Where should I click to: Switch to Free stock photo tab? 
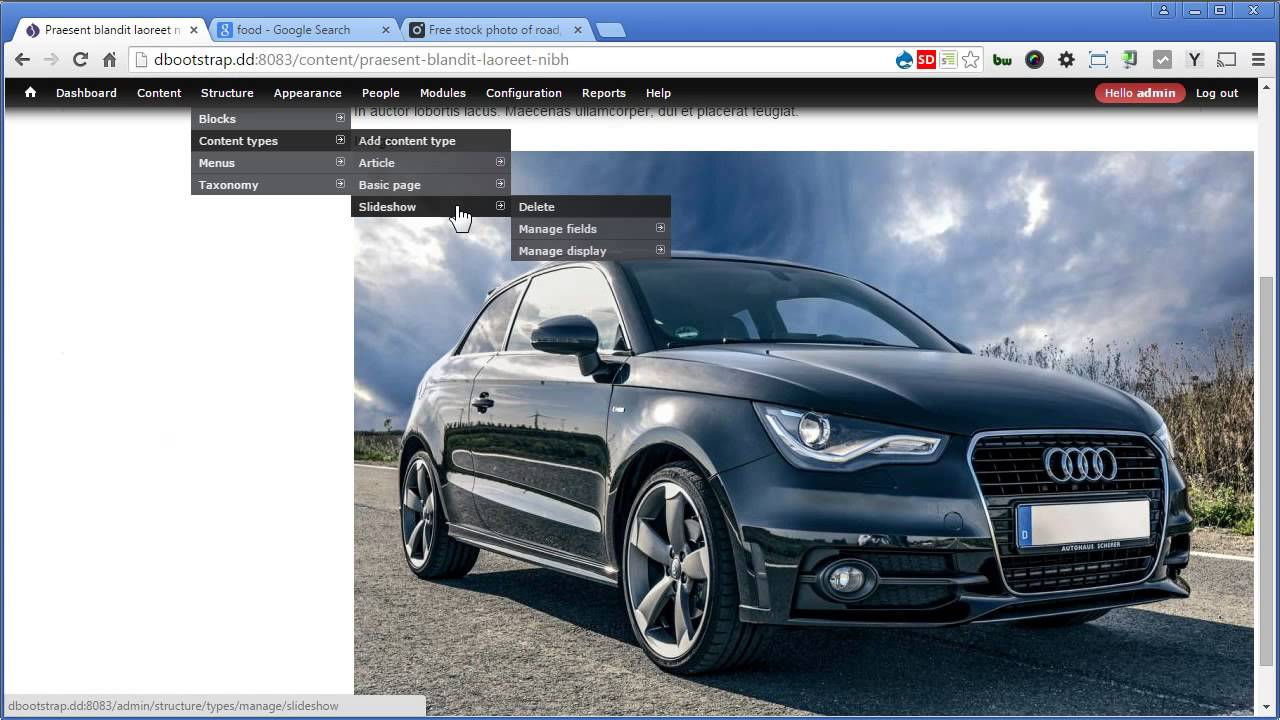pyautogui.click(x=495, y=30)
